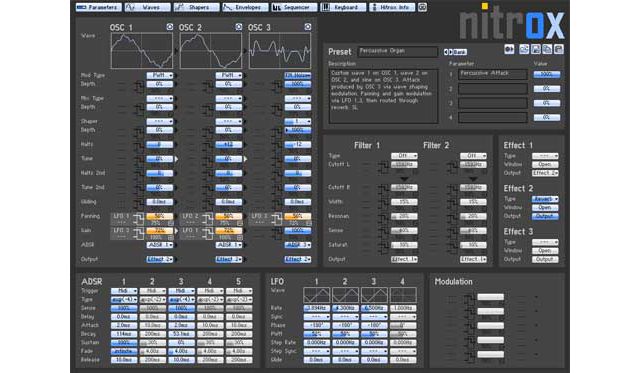This screenshot has width=640, height=373.
Task: Click the Effect 2 Window Open button
Action: pos(545,207)
